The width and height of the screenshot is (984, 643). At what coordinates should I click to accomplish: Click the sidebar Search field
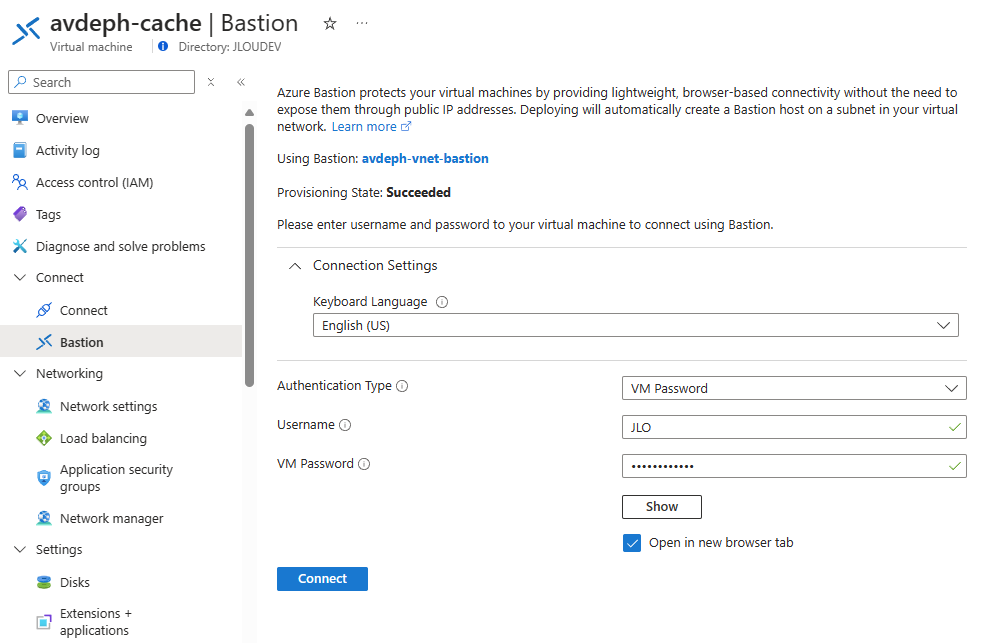click(x=102, y=82)
